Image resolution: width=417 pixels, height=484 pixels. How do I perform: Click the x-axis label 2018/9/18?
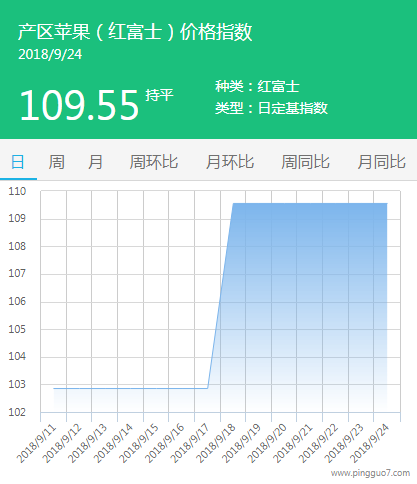click(215, 443)
